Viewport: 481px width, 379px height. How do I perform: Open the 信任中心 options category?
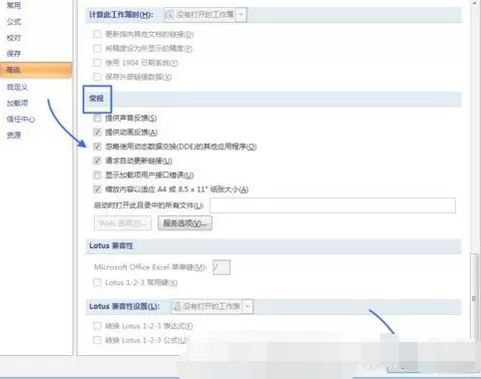(x=21, y=119)
